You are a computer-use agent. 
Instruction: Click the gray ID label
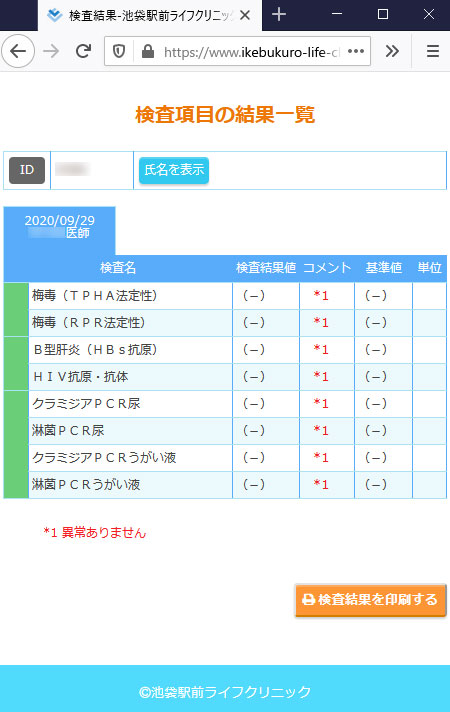pos(27,170)
